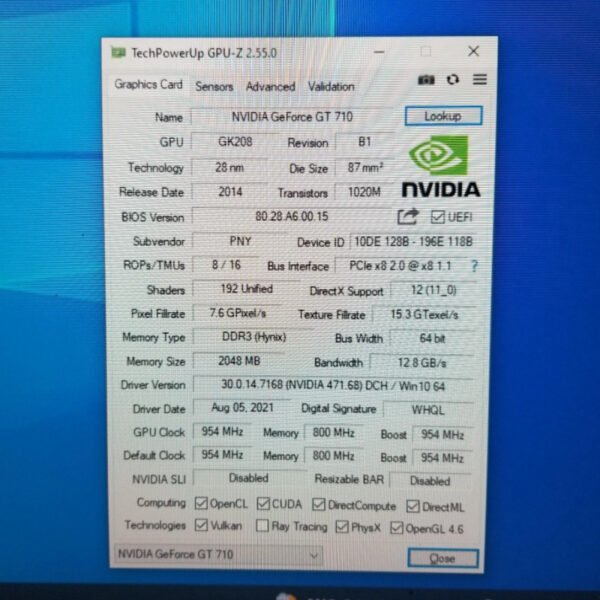The image size is (600, 600).
Task: Select the Graphics Card tab
Action: [x=148, y=84]
